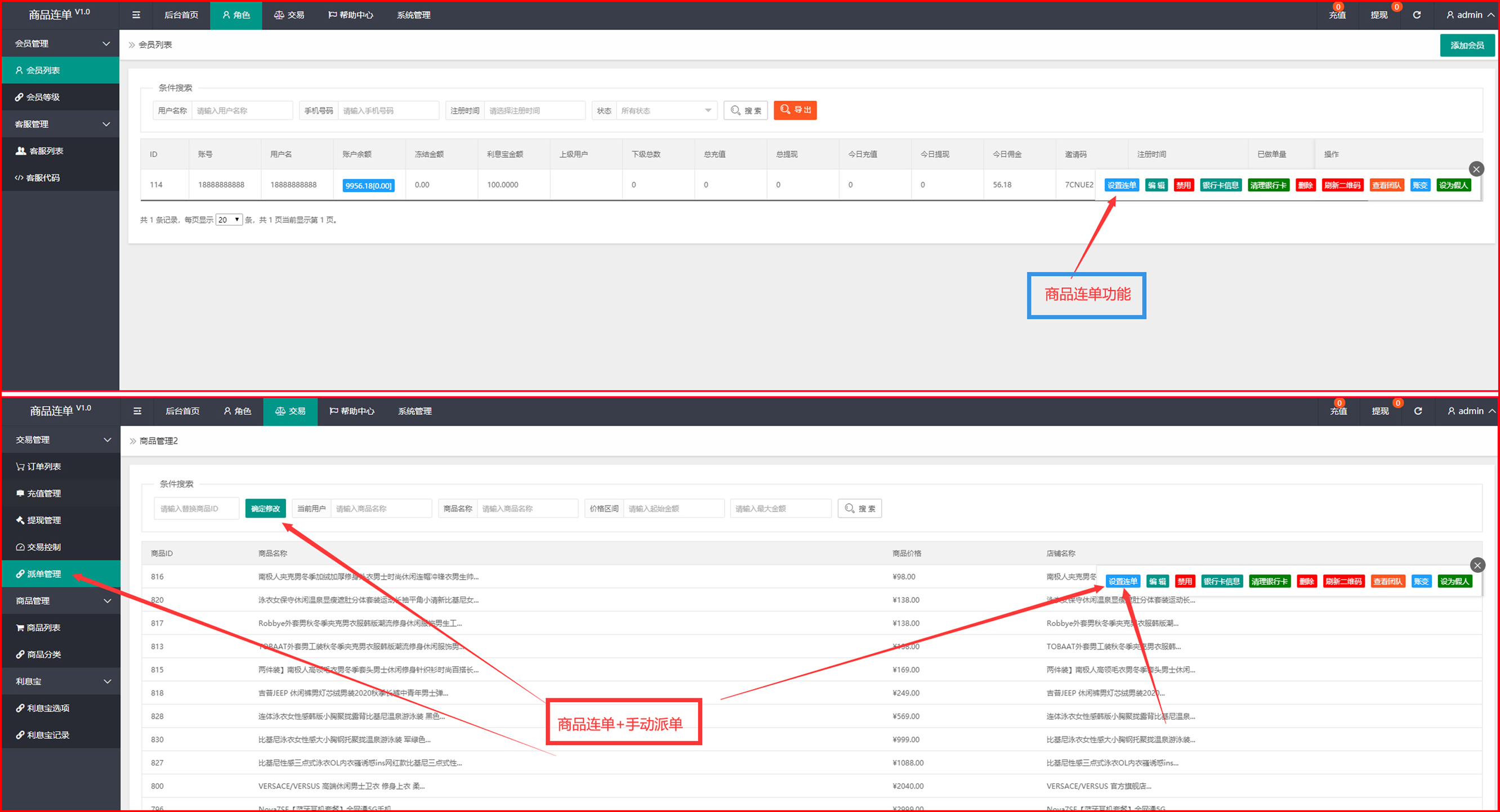Click the hamburger menu icon in the top screenshot
This screenshot has width=1500, height=812.
136,15
